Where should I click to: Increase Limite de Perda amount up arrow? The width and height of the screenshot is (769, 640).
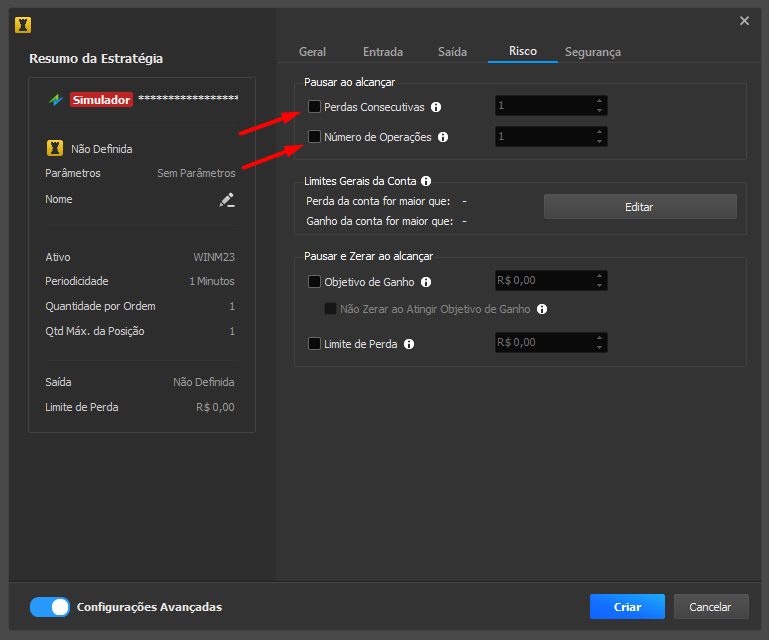(x=599, y=338)
